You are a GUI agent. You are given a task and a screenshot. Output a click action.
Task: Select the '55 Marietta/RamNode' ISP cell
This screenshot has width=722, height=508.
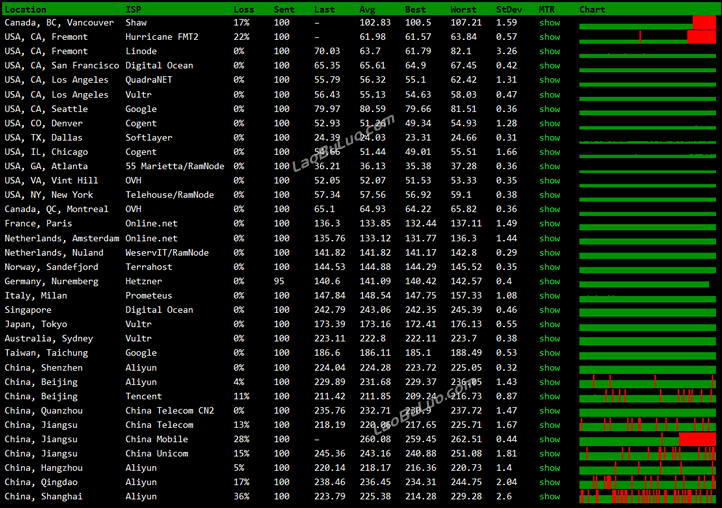point(175,166)
